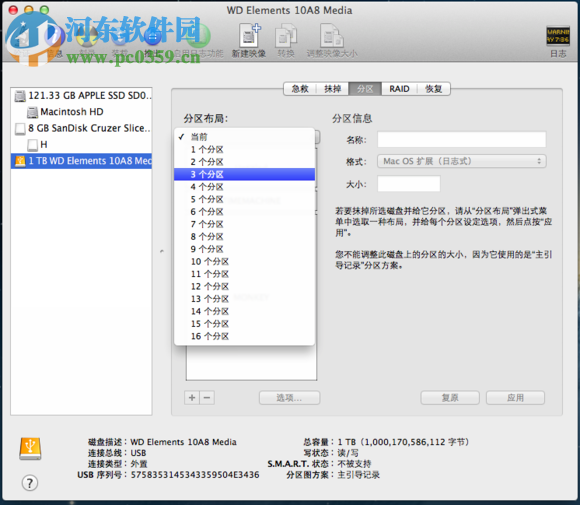Click the Resize Image (调整映像大小) toolbar icon
The image size is (580, 505).
(332, 36)
